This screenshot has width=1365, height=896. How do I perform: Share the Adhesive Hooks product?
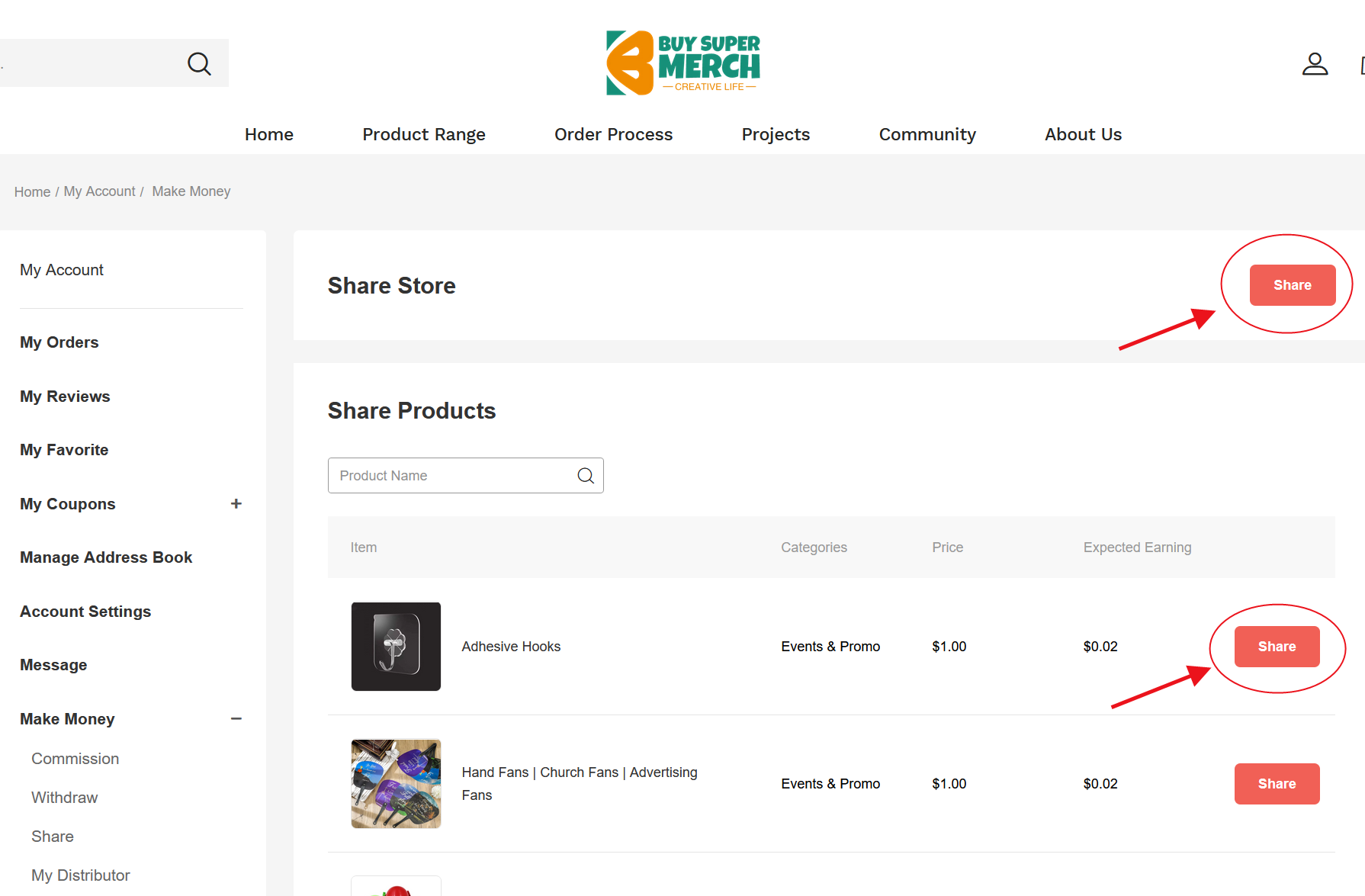pos(1277,647)
